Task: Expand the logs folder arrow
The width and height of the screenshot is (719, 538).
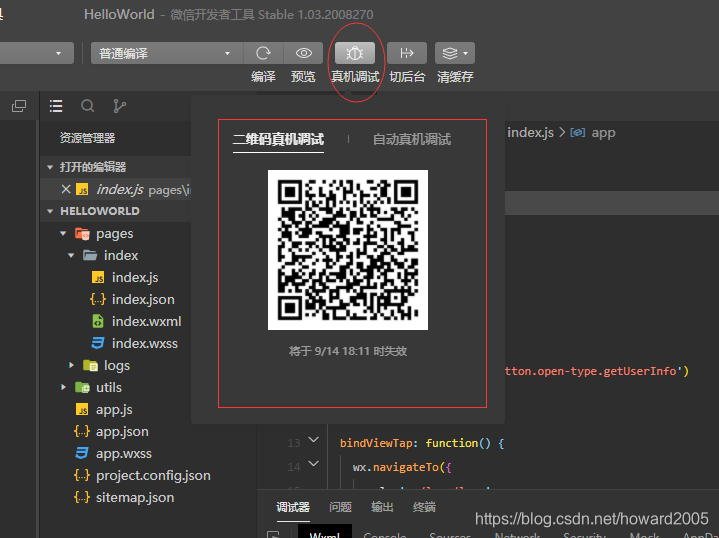Action: (71, 365)
